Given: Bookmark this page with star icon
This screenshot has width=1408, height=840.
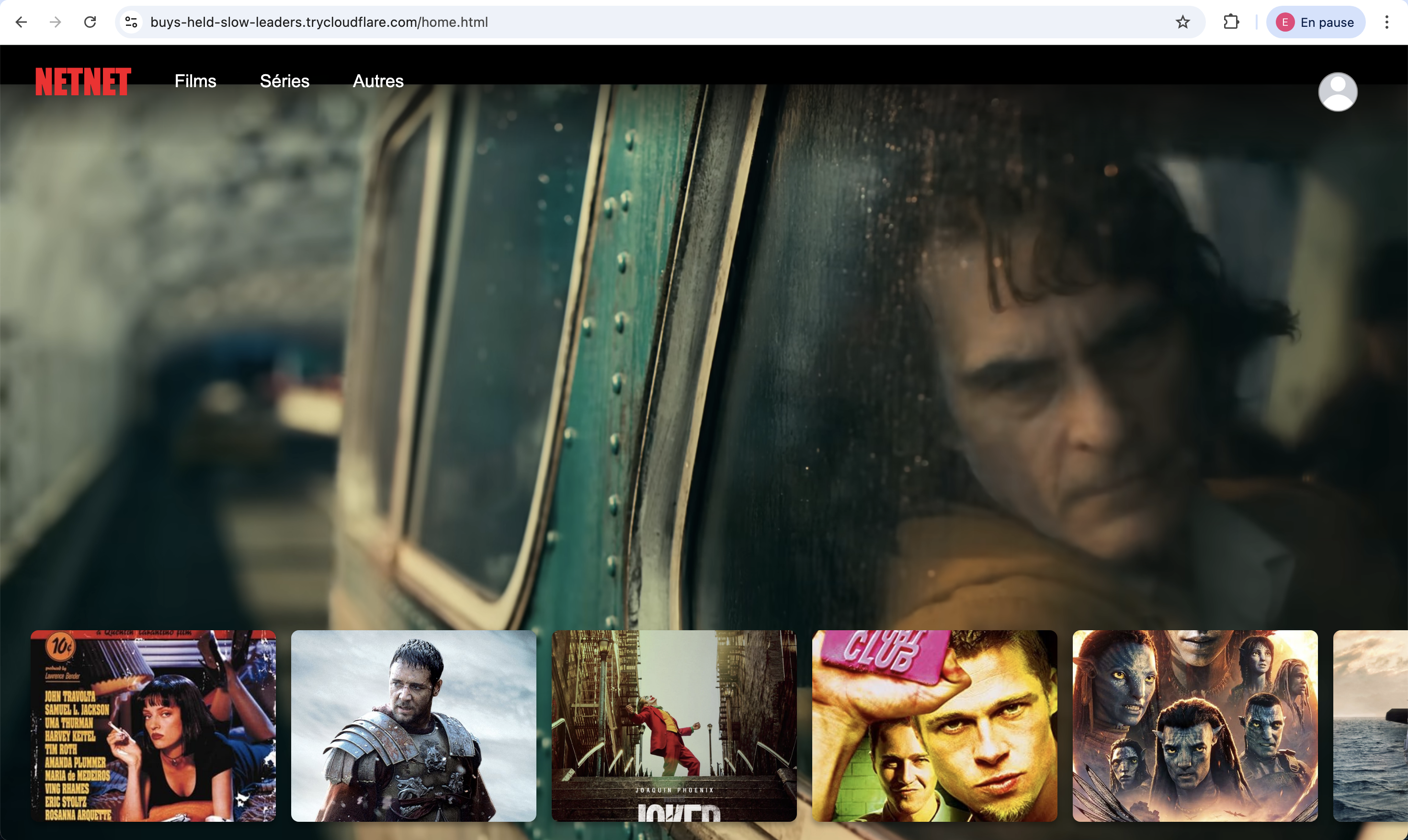Looking at the screenshot, I should (1182, 22).
